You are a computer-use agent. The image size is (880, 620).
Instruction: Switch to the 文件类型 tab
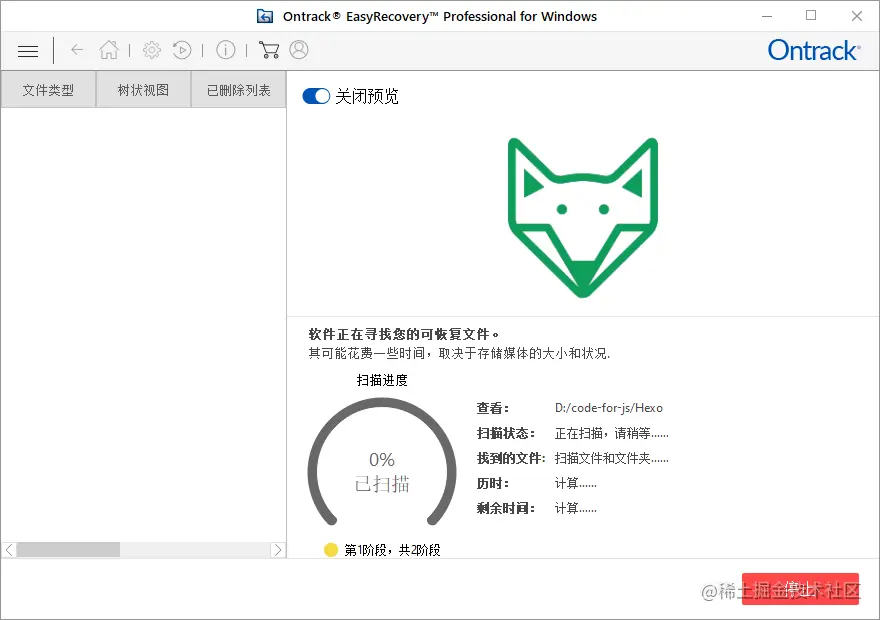click(x=48, y=90)
